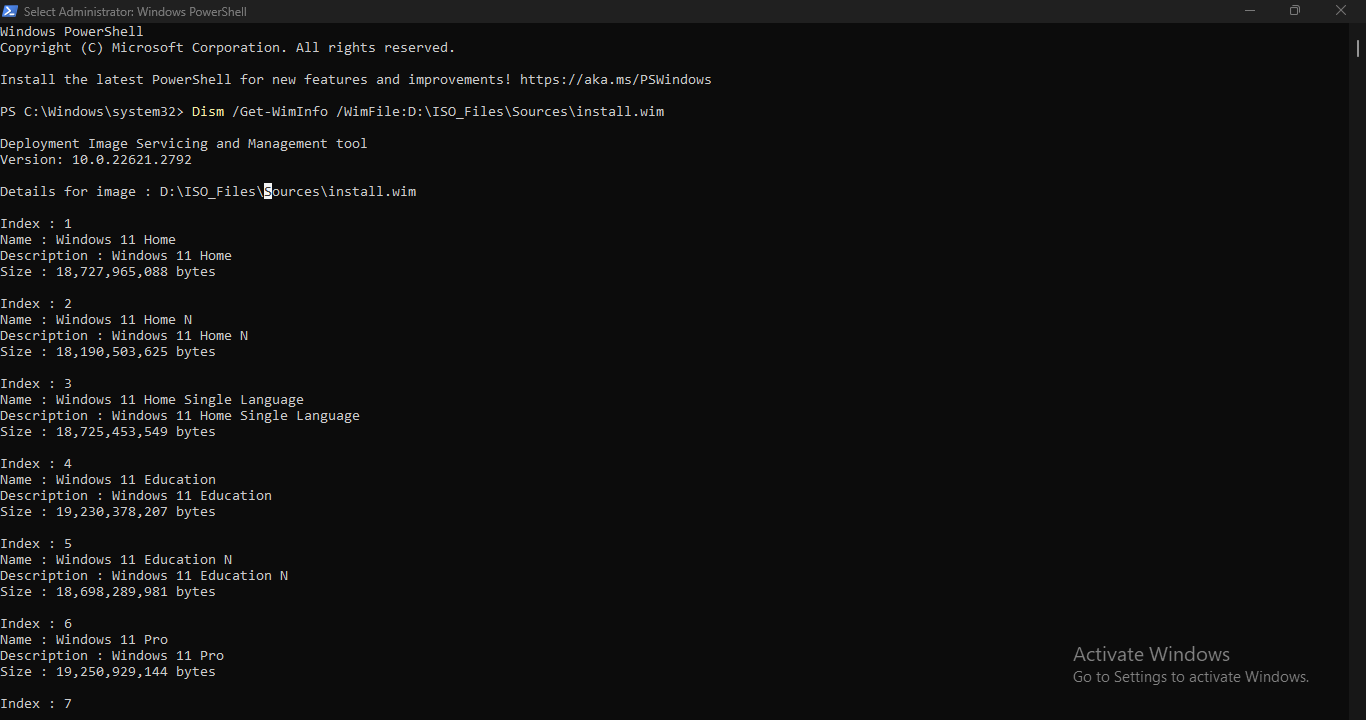
Task: Select the Version: 10.0.22621.2792 line
Action: [x=96, y=159]
